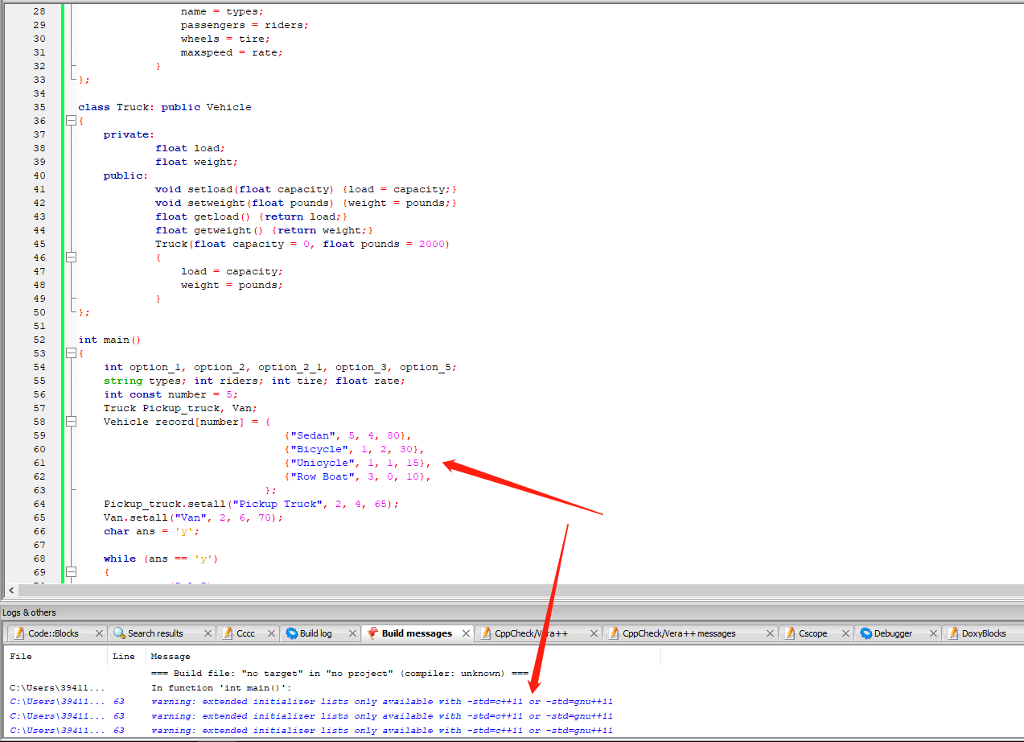Screen dimensions: 1024x742
Task: Click the setweight function on line 42
Action: coord(306,202)
